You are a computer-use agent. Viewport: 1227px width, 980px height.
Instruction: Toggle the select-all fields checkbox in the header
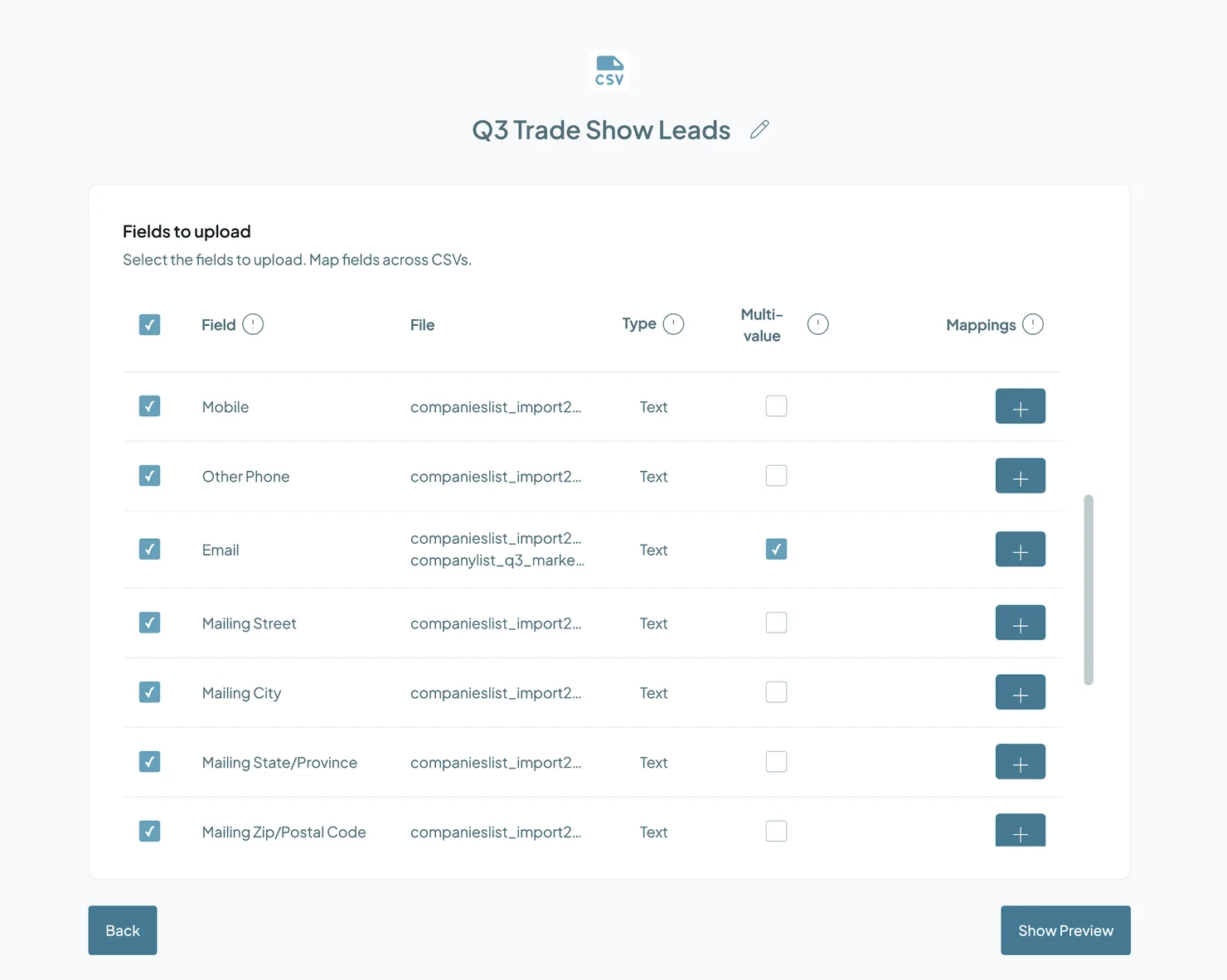[149, 324]
